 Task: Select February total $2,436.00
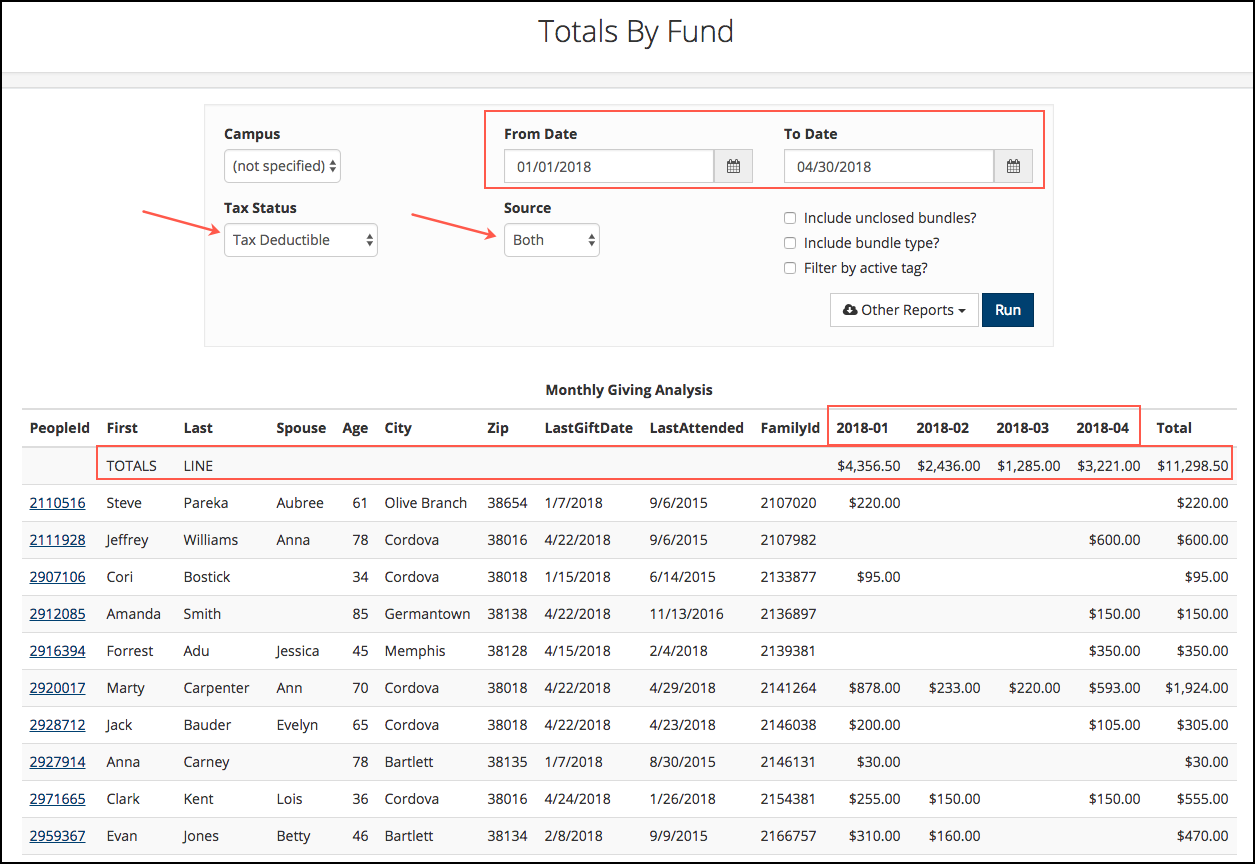pyautogui.click(x=949, y=466)
